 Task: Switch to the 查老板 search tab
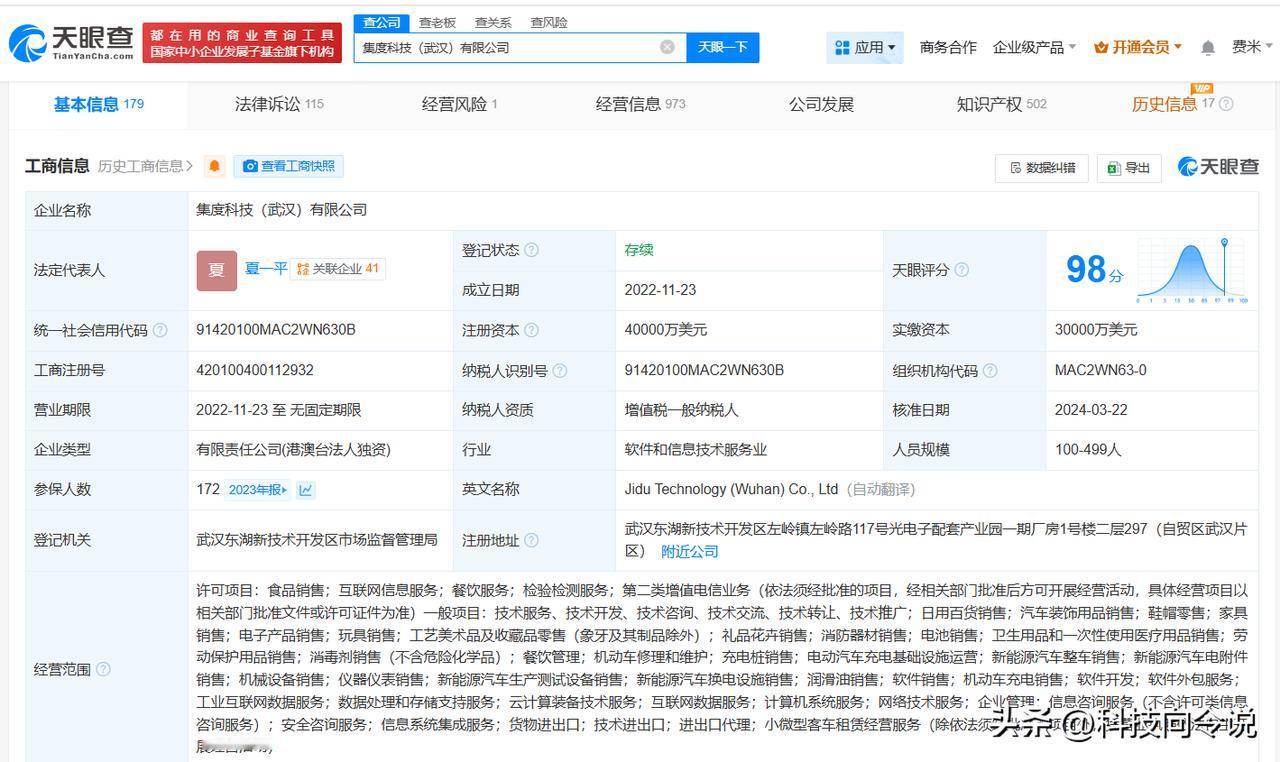[437, 22]
